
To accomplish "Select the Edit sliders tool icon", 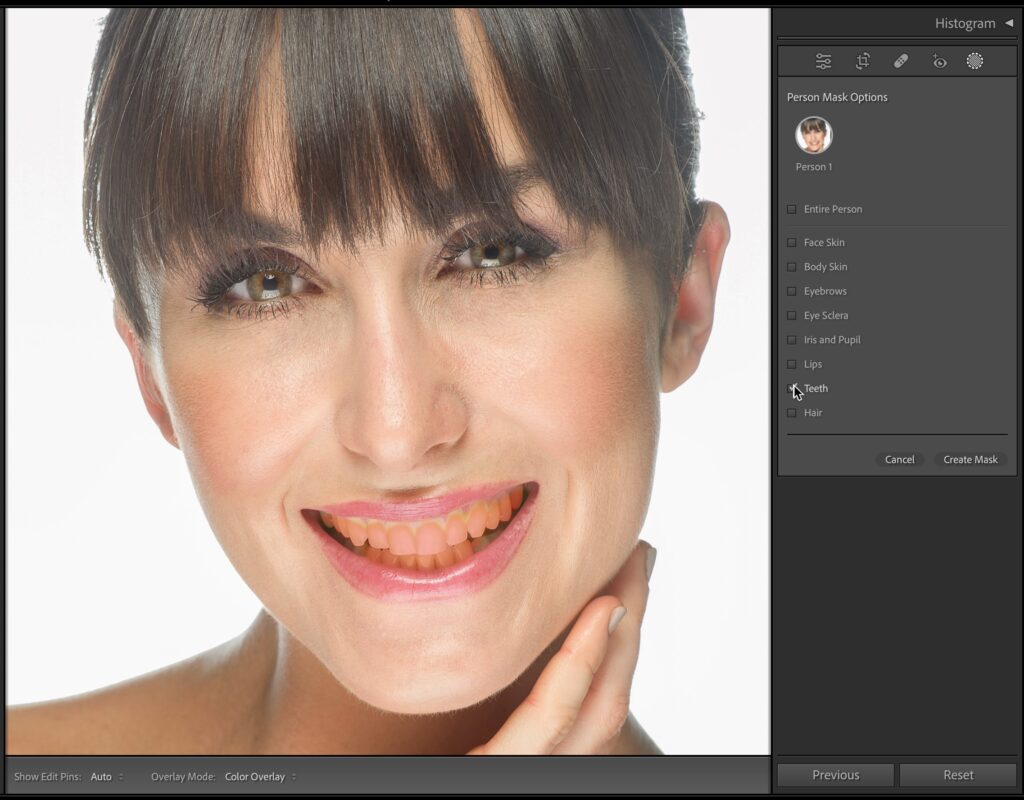I will pyautogui.click(x=823, y=61).
